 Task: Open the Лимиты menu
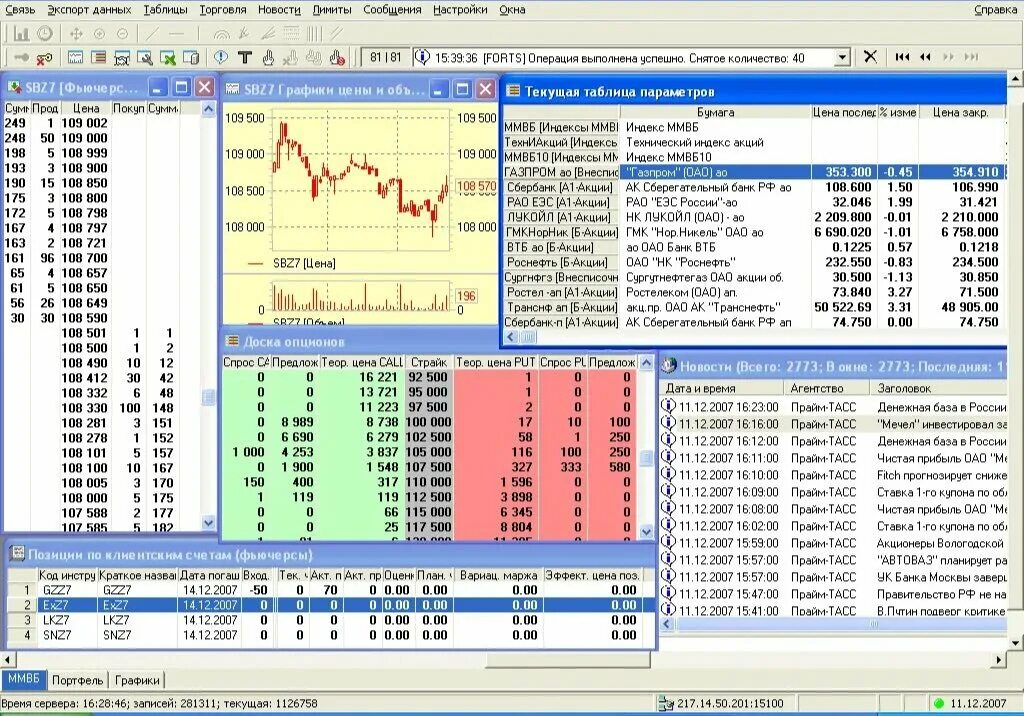332,10
